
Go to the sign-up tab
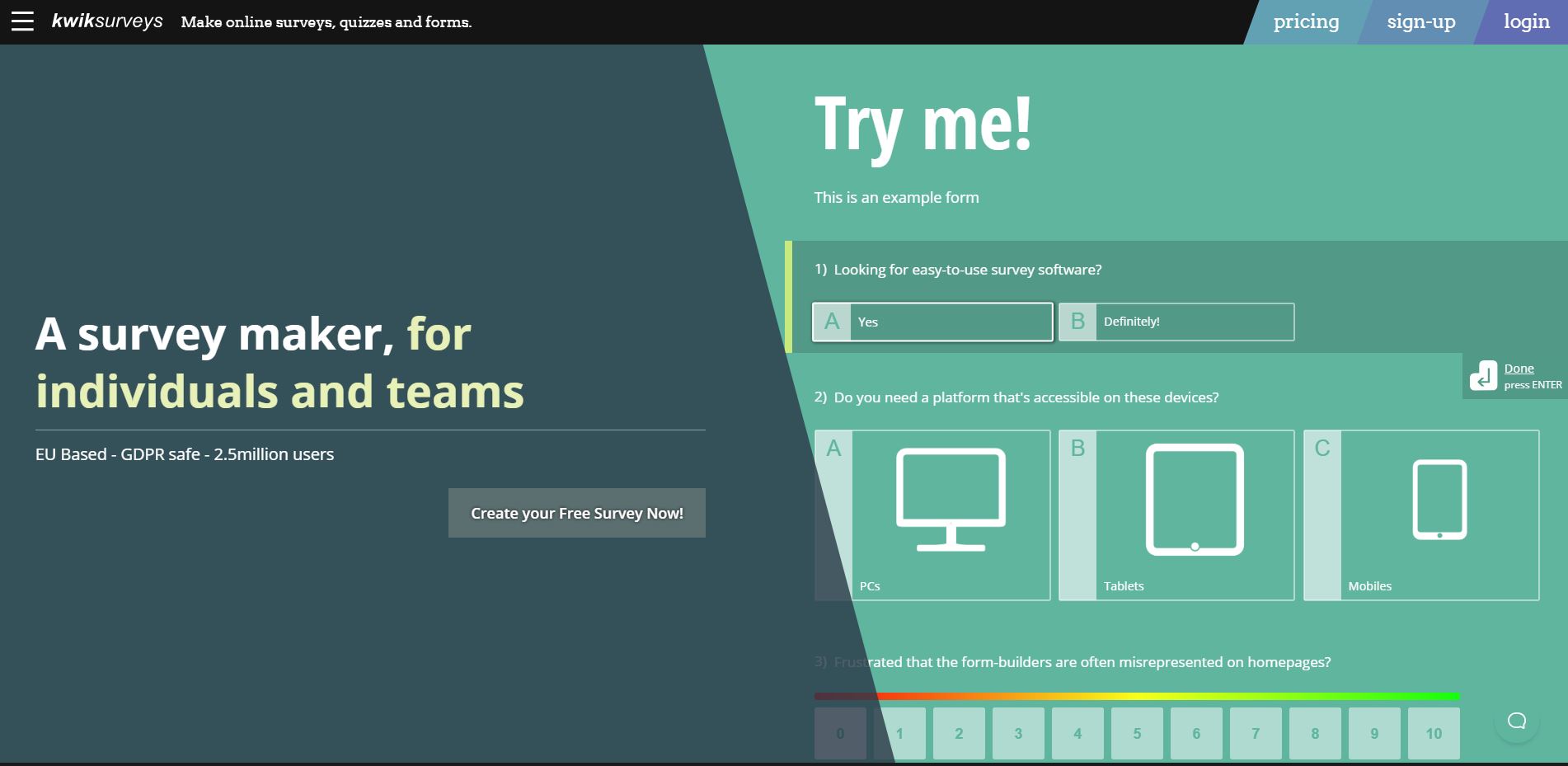(x=1420, y=22)
